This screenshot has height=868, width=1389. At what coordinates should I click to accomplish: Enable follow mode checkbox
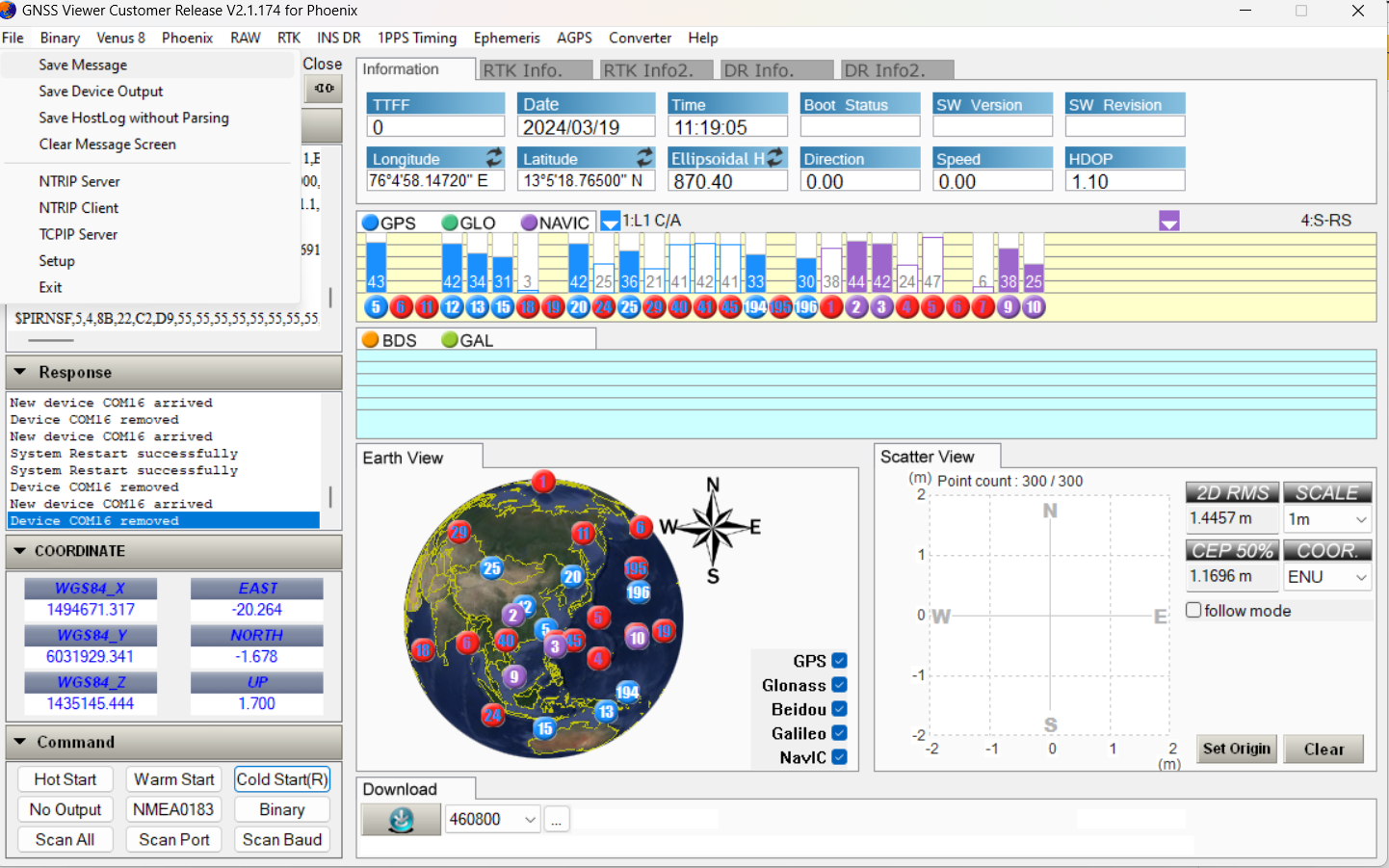point(1193,610)
